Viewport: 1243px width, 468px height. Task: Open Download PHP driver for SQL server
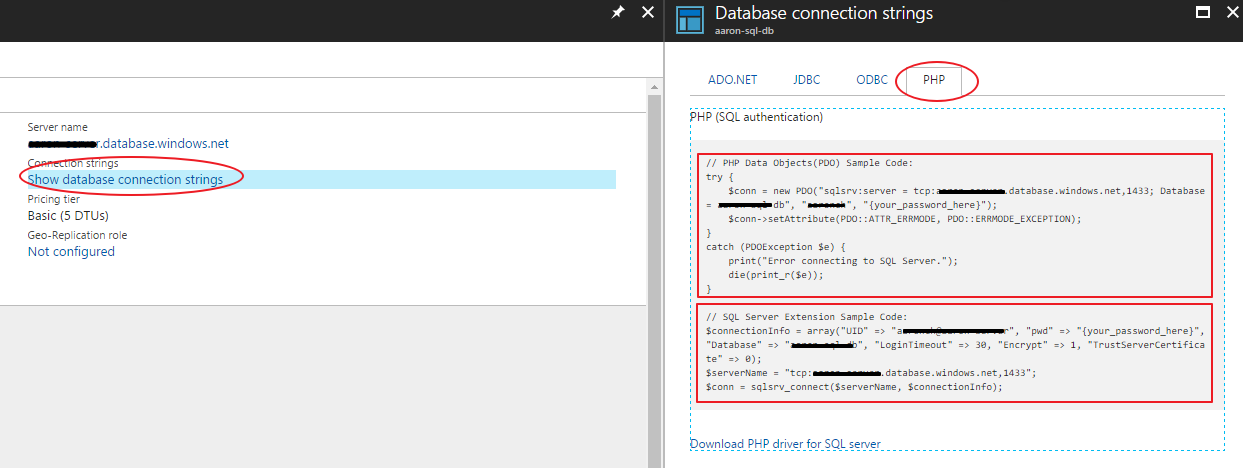785,444
